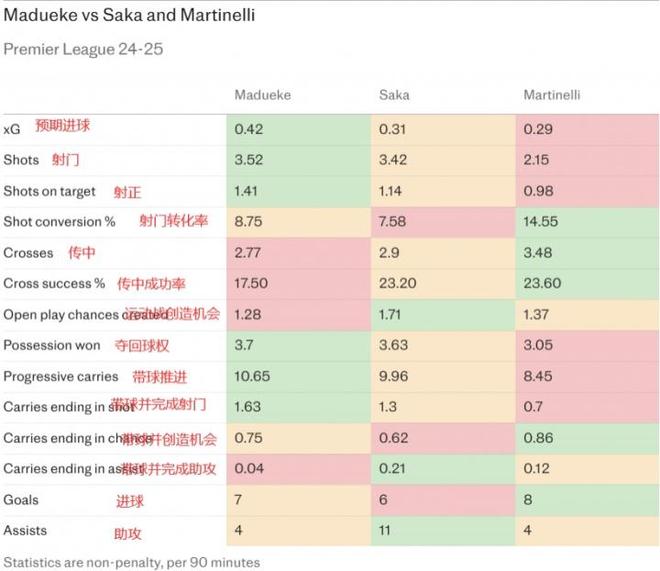Viewport: 660px width, 571px height.
Task: Select Madueke's xG value 0.42
Action: pos(248,129)
